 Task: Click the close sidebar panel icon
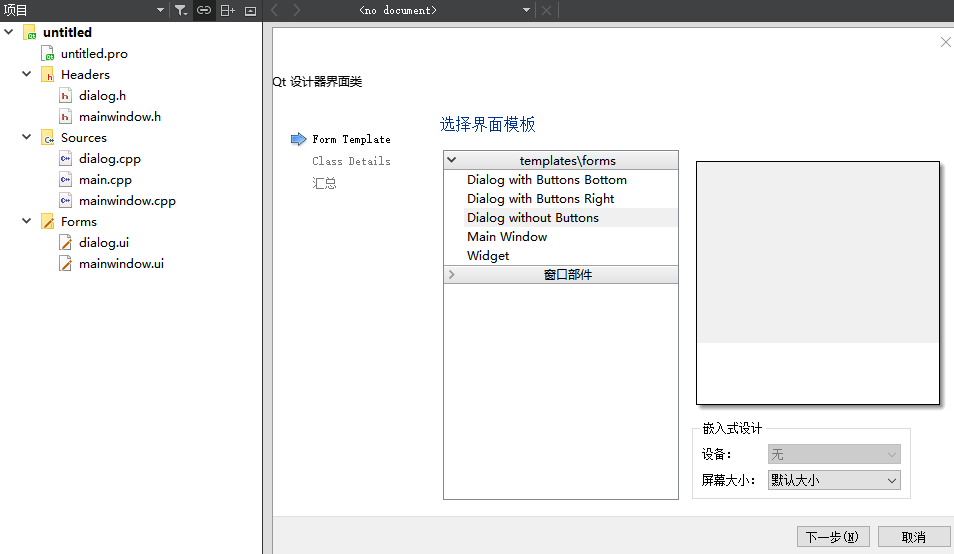pyautogui.click(x=250, y=10)
